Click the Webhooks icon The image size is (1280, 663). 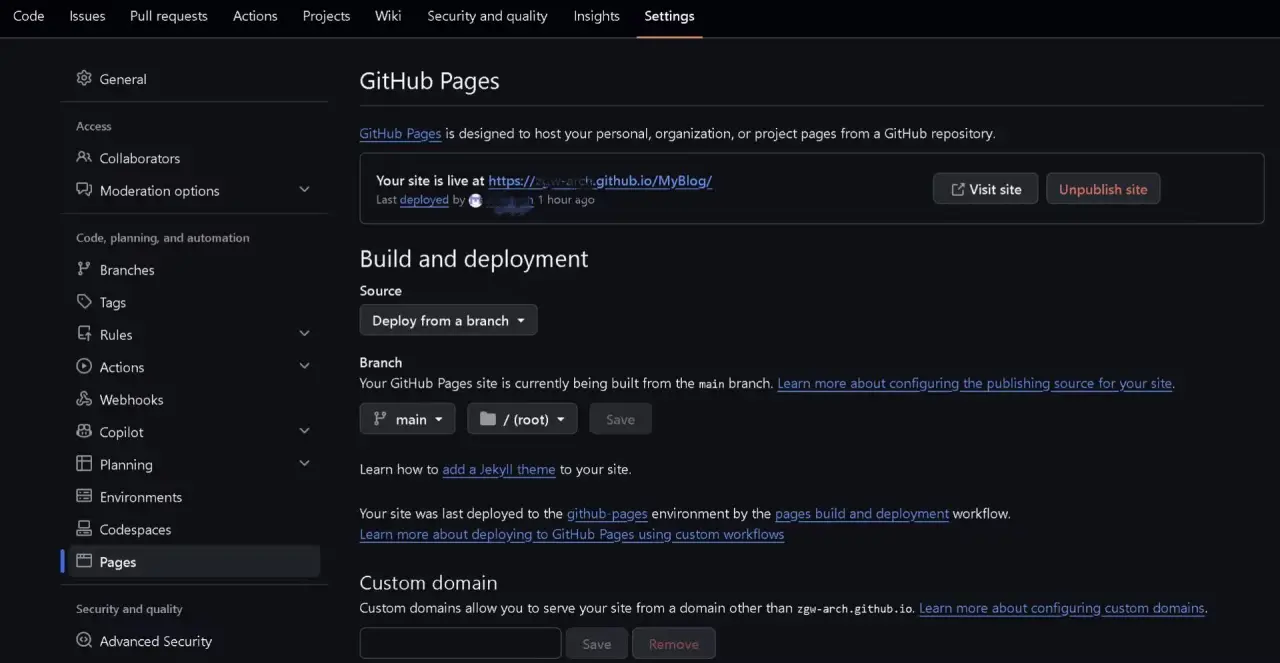(84, 399)
